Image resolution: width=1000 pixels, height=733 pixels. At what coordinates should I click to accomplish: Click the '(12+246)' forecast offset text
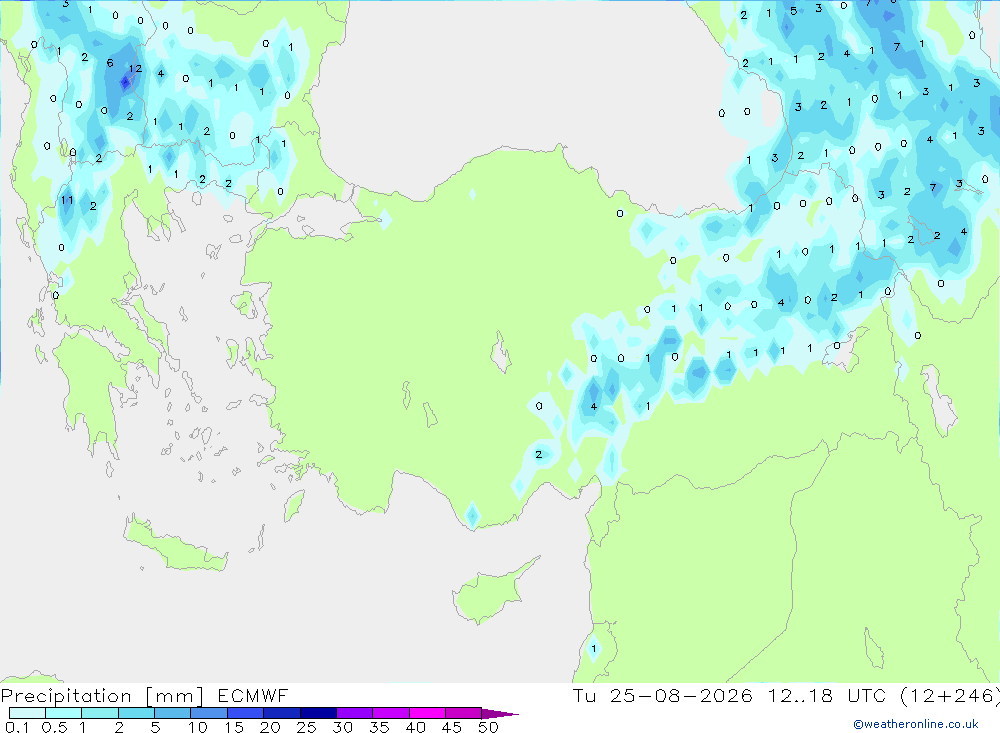click(950, 695)
